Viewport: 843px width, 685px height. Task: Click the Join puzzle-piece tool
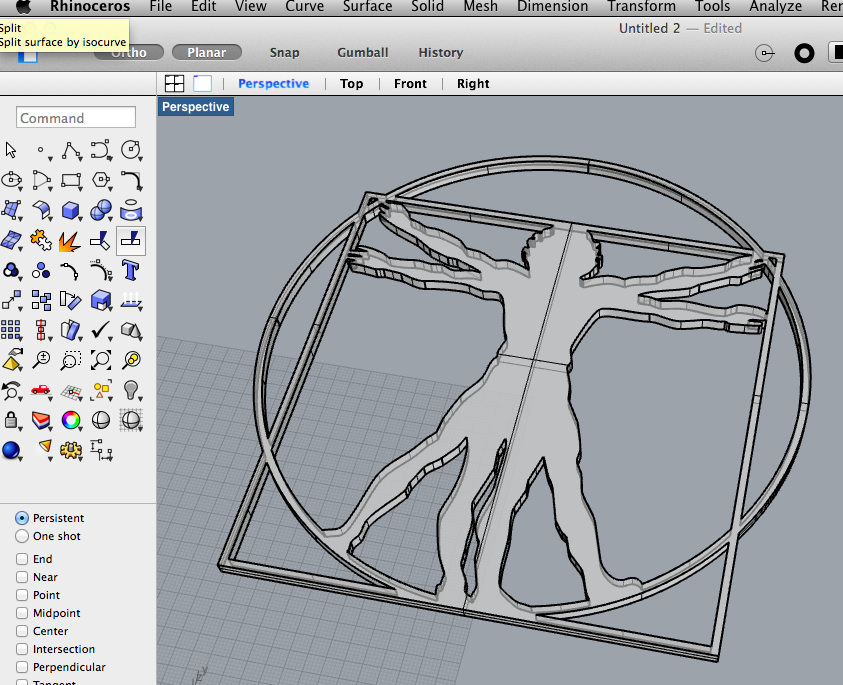[x=41, y=240]
